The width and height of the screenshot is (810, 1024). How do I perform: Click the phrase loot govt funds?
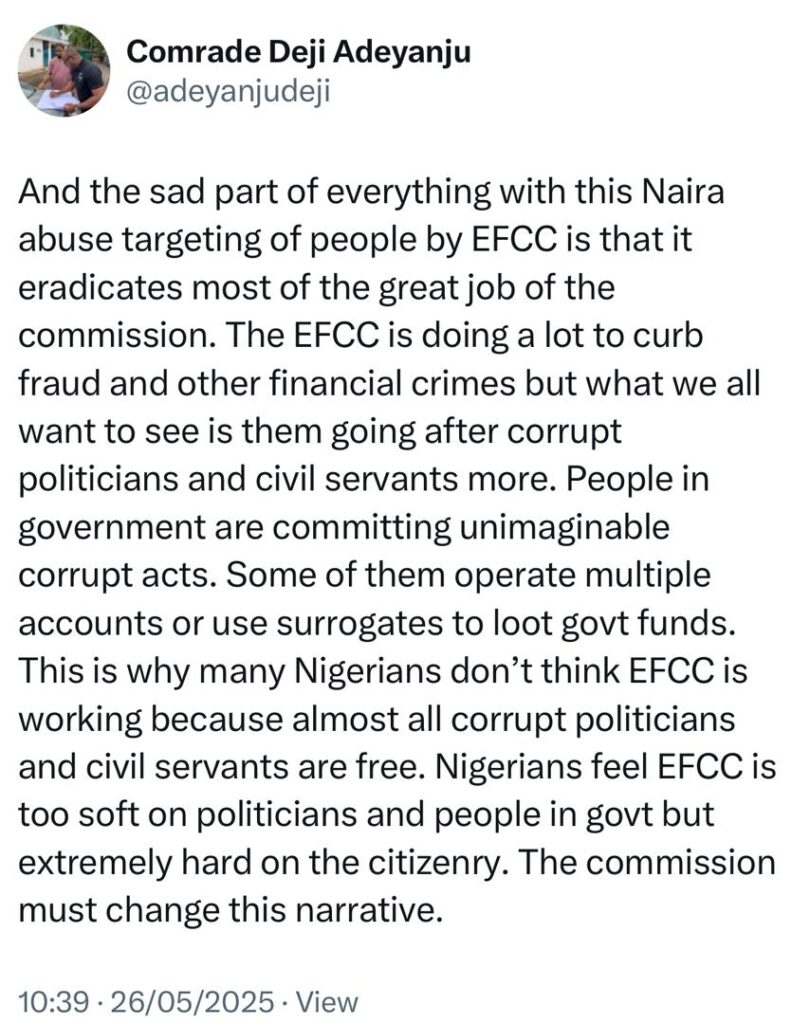613,623
